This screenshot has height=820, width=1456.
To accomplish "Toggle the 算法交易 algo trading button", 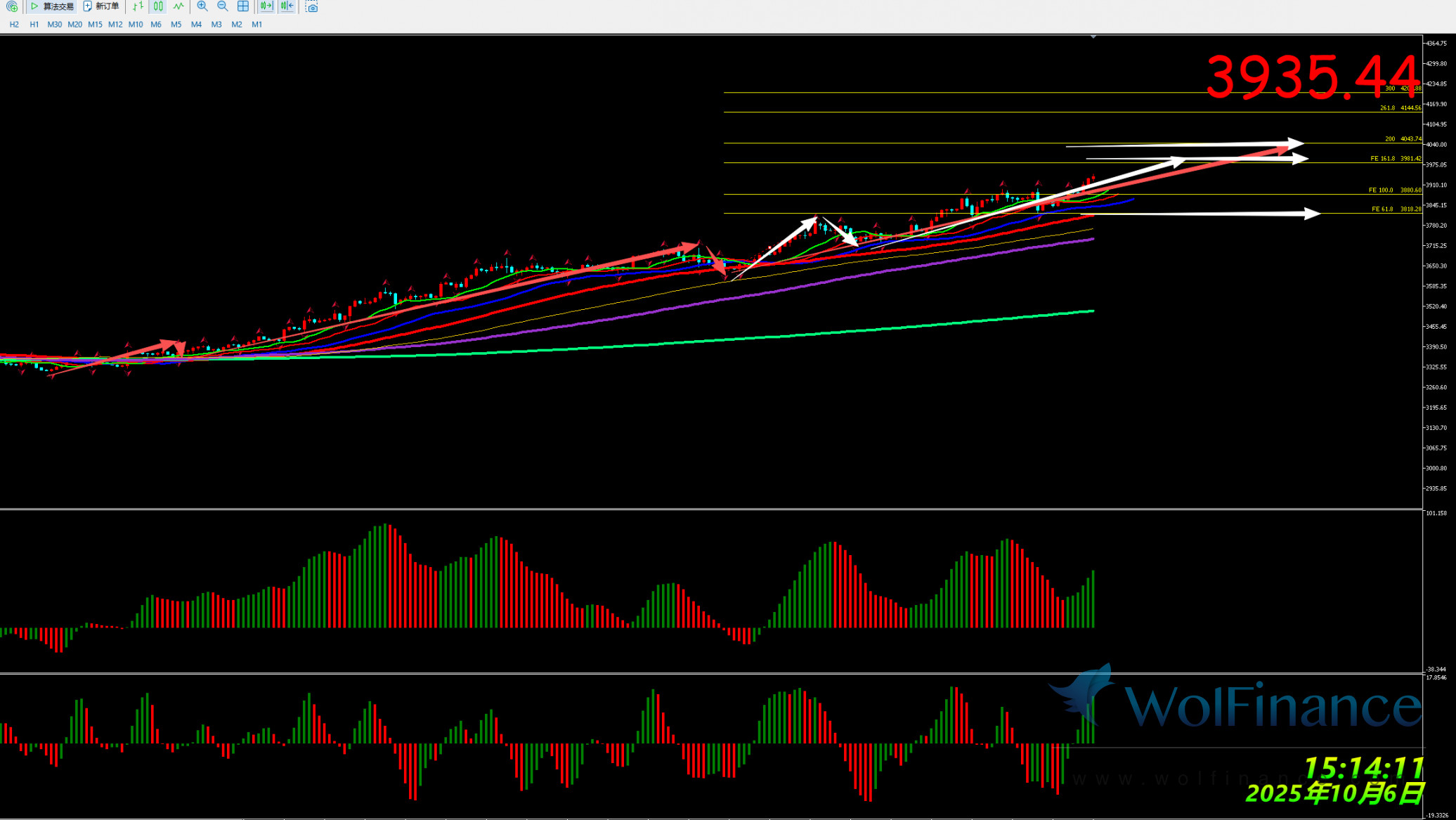I will click(x=52, y=6).
